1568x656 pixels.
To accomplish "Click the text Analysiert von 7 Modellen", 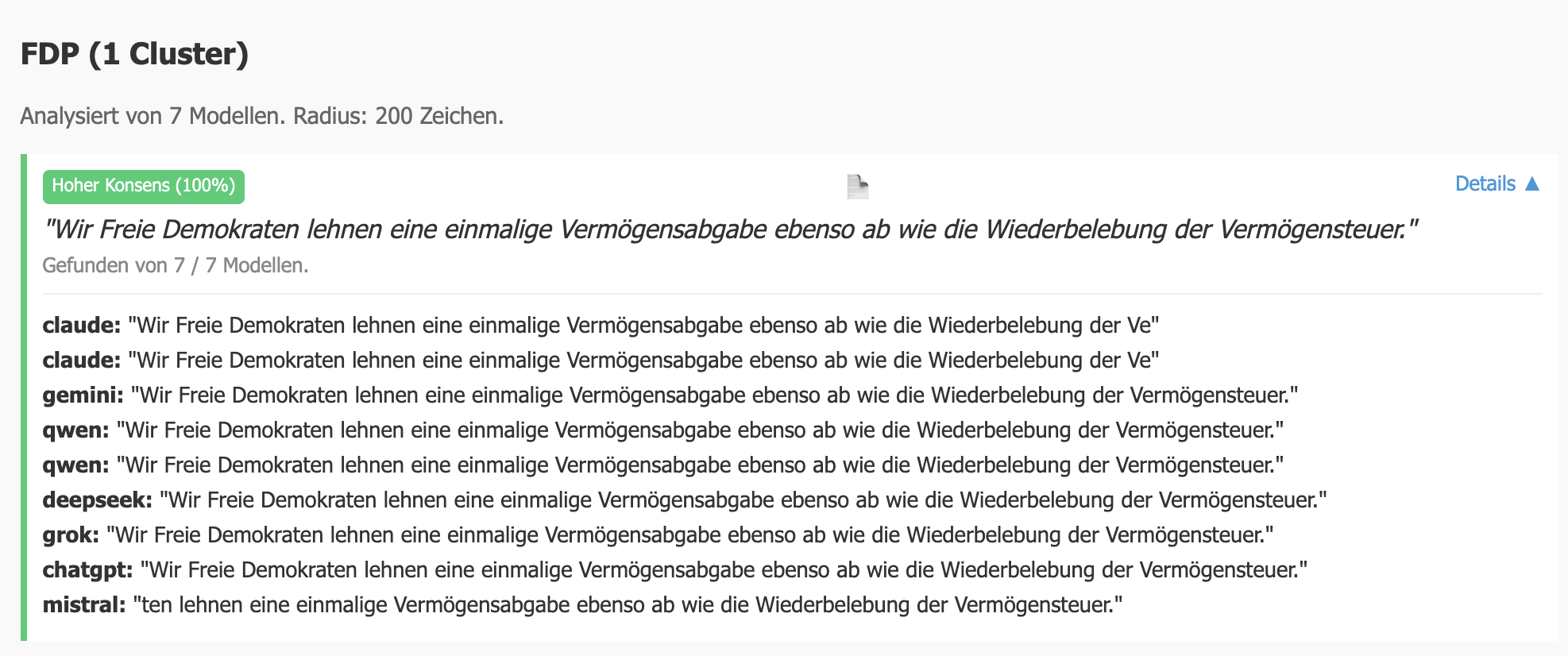I will (153, 116).
